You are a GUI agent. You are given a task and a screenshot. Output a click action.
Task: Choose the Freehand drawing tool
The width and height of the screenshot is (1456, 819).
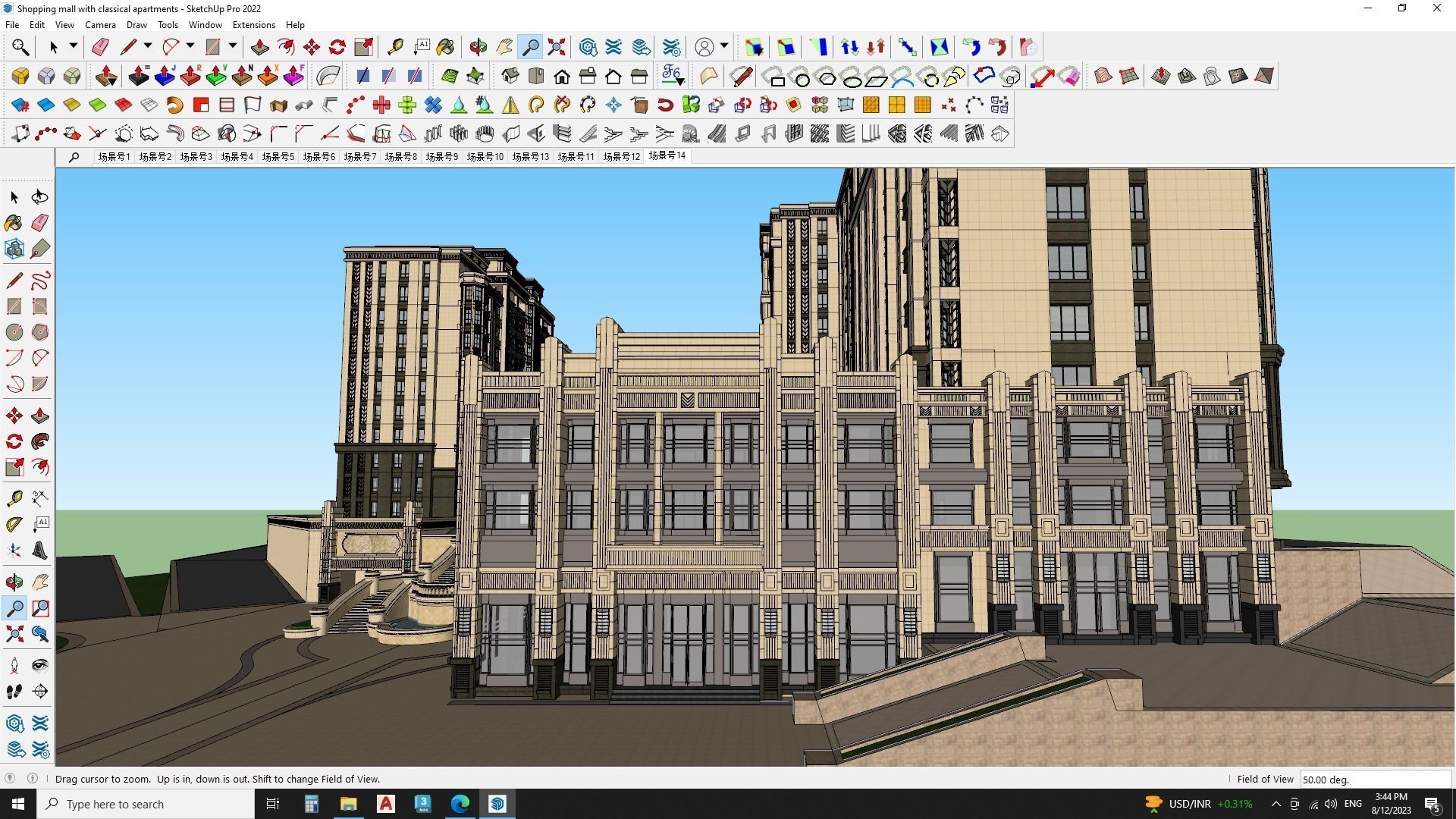pos(39,281)
